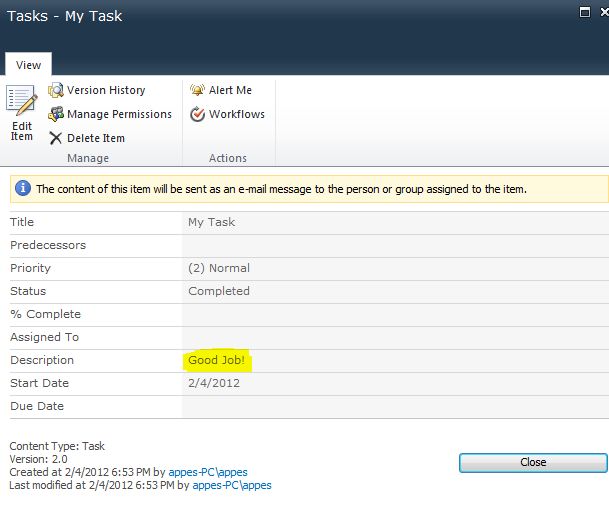Choose the Alert Me label
The image size is (609, 514).
(230, 90)
